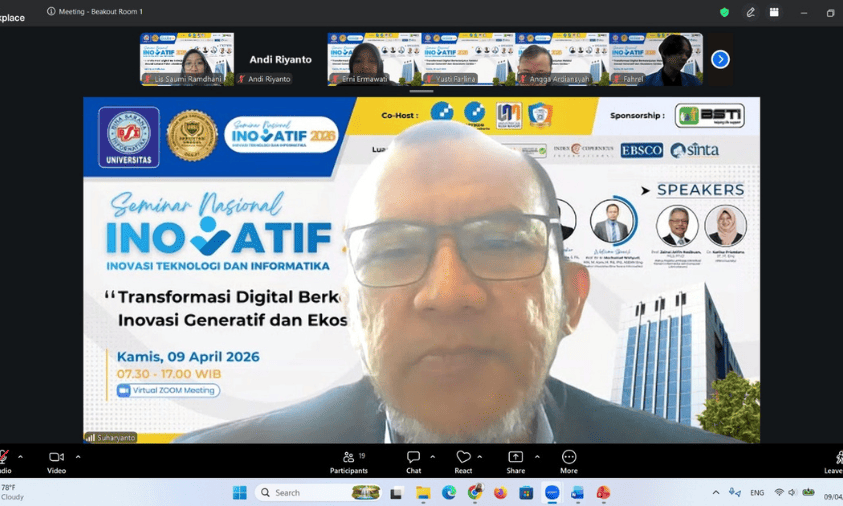Click the green encryption shield icon
This screenshot has width=843, height=506.
724,12
